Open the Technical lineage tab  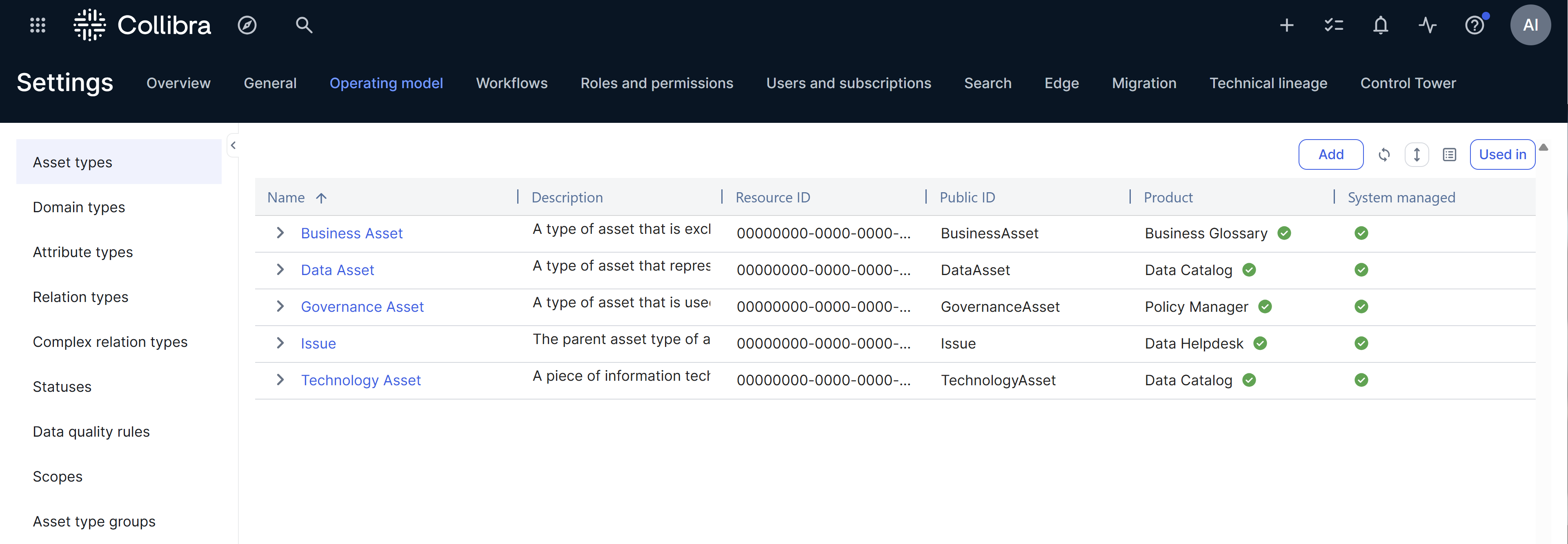tap(1268, 83)
